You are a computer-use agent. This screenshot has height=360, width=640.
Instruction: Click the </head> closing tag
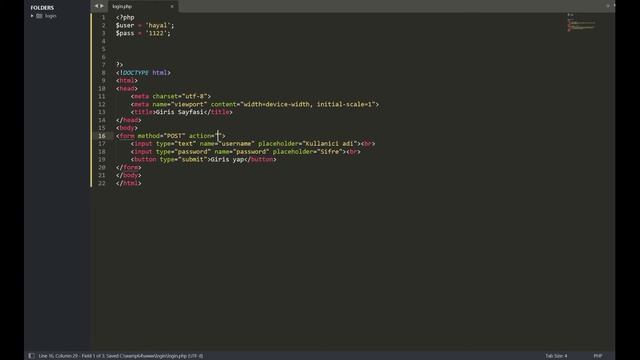[x=129, y=120]
